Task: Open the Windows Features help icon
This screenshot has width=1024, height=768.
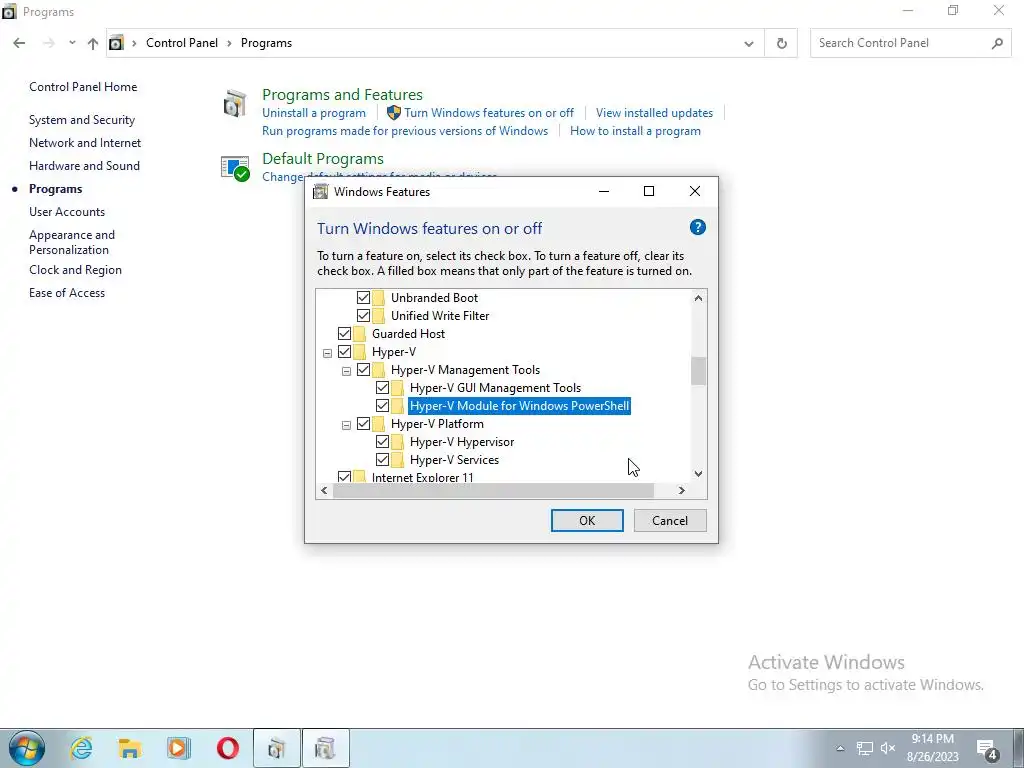Action: coord(697,227)
